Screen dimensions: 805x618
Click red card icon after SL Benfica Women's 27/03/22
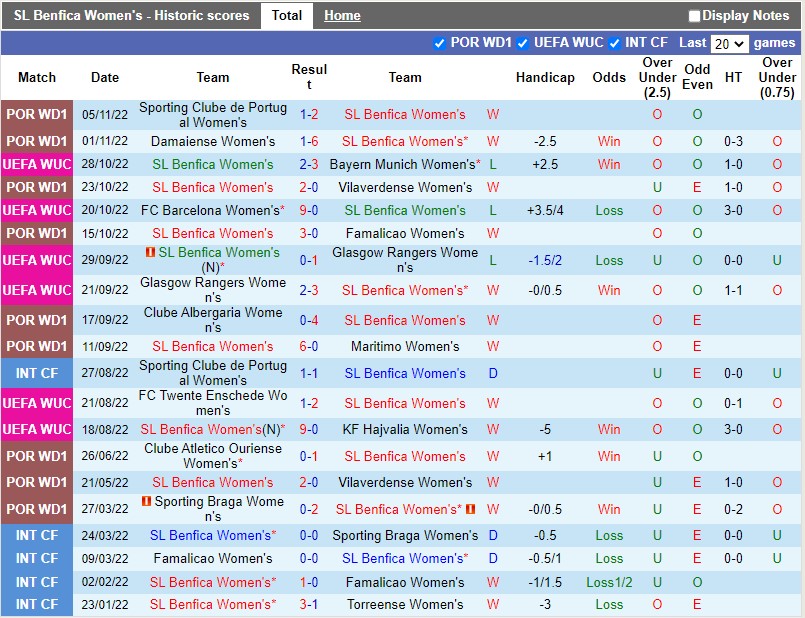(470, 509)
